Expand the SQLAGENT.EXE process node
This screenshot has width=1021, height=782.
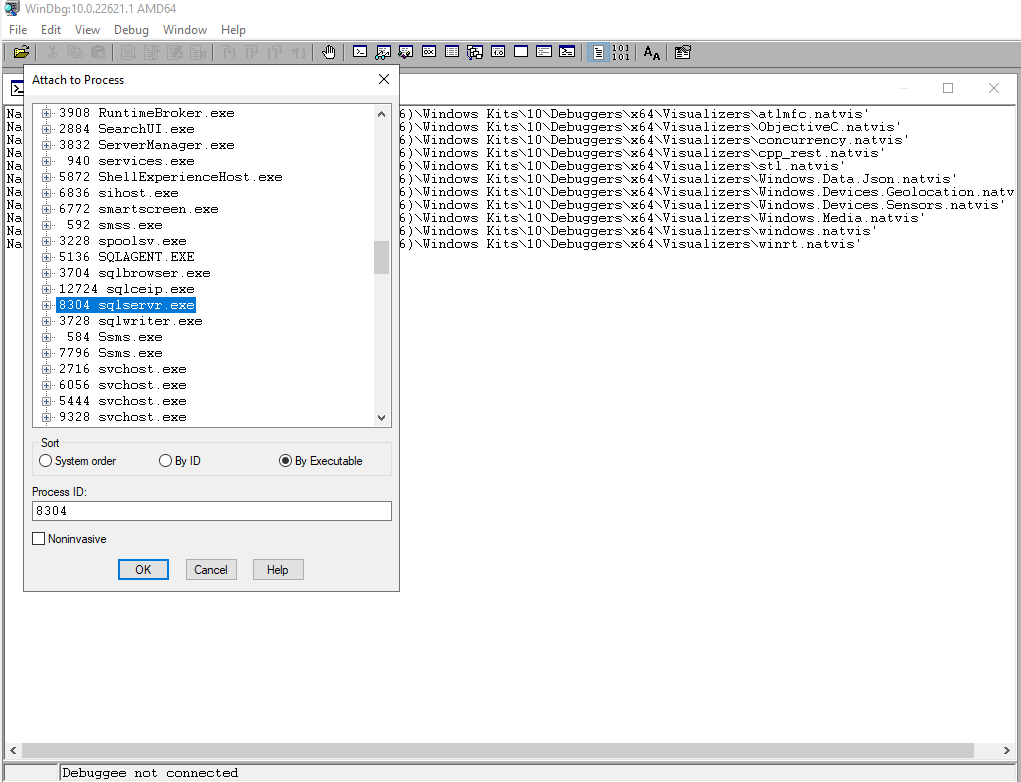coord(46,257)
